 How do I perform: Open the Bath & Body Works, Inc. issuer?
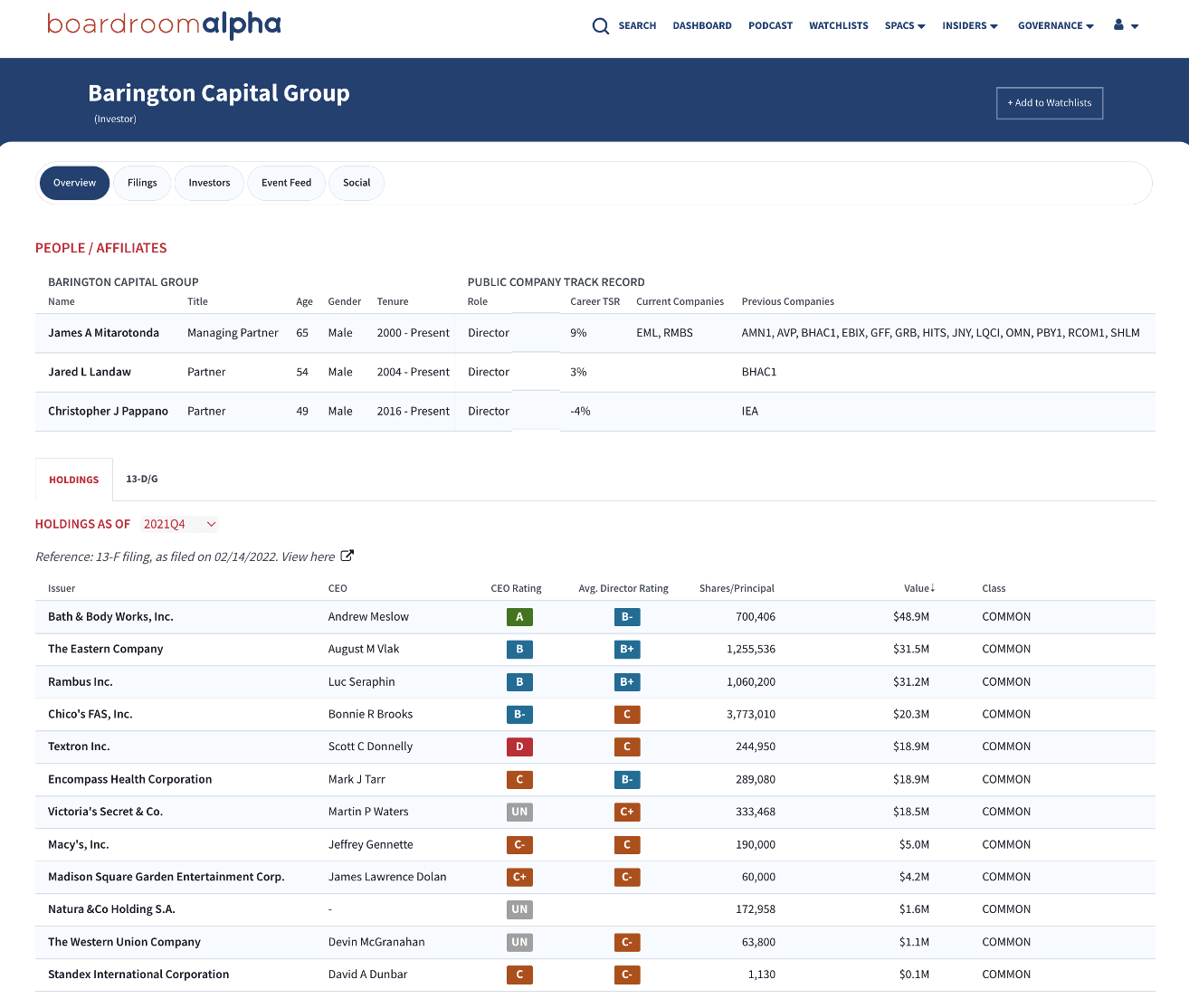coord(110,617)
